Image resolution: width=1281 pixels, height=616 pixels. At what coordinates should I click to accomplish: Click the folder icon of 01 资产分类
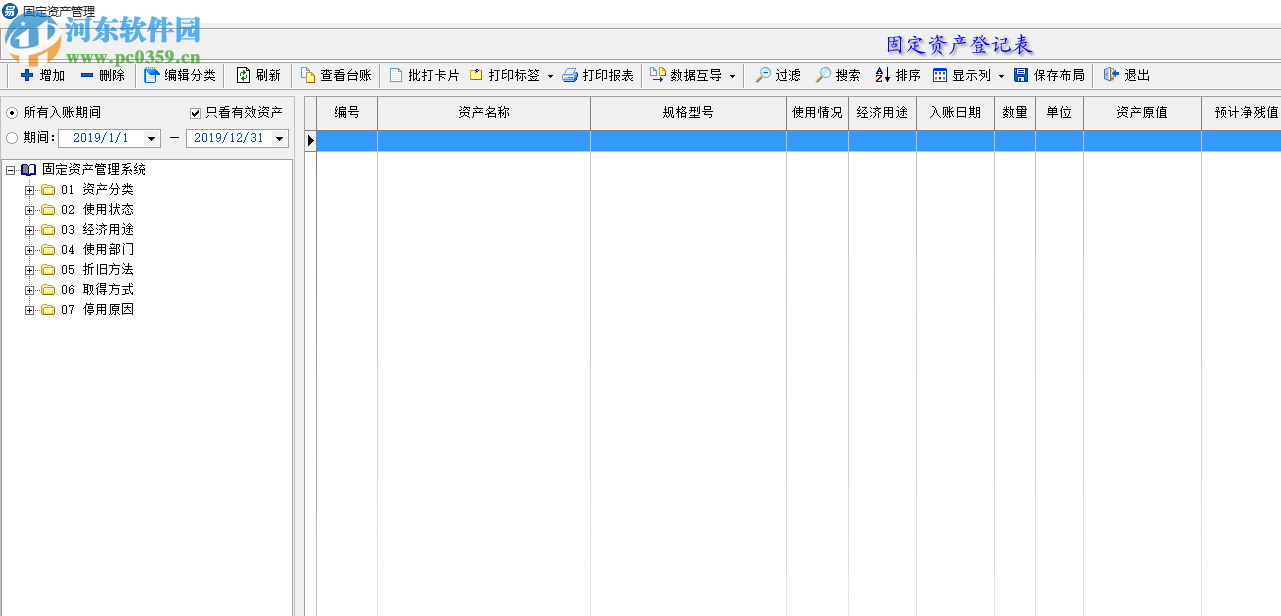pos(48,190)
